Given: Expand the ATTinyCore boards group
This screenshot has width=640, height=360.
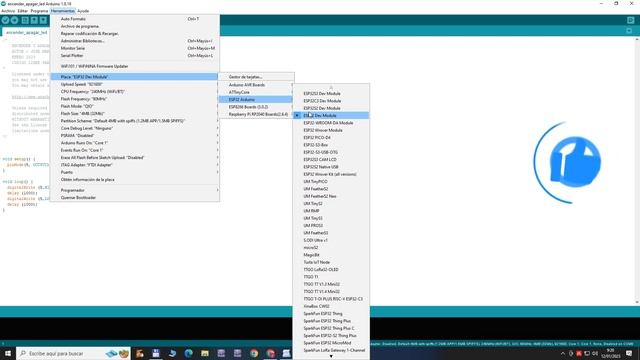Looking at the screenshot, I should pyautogui.click(x=256, y=92).
